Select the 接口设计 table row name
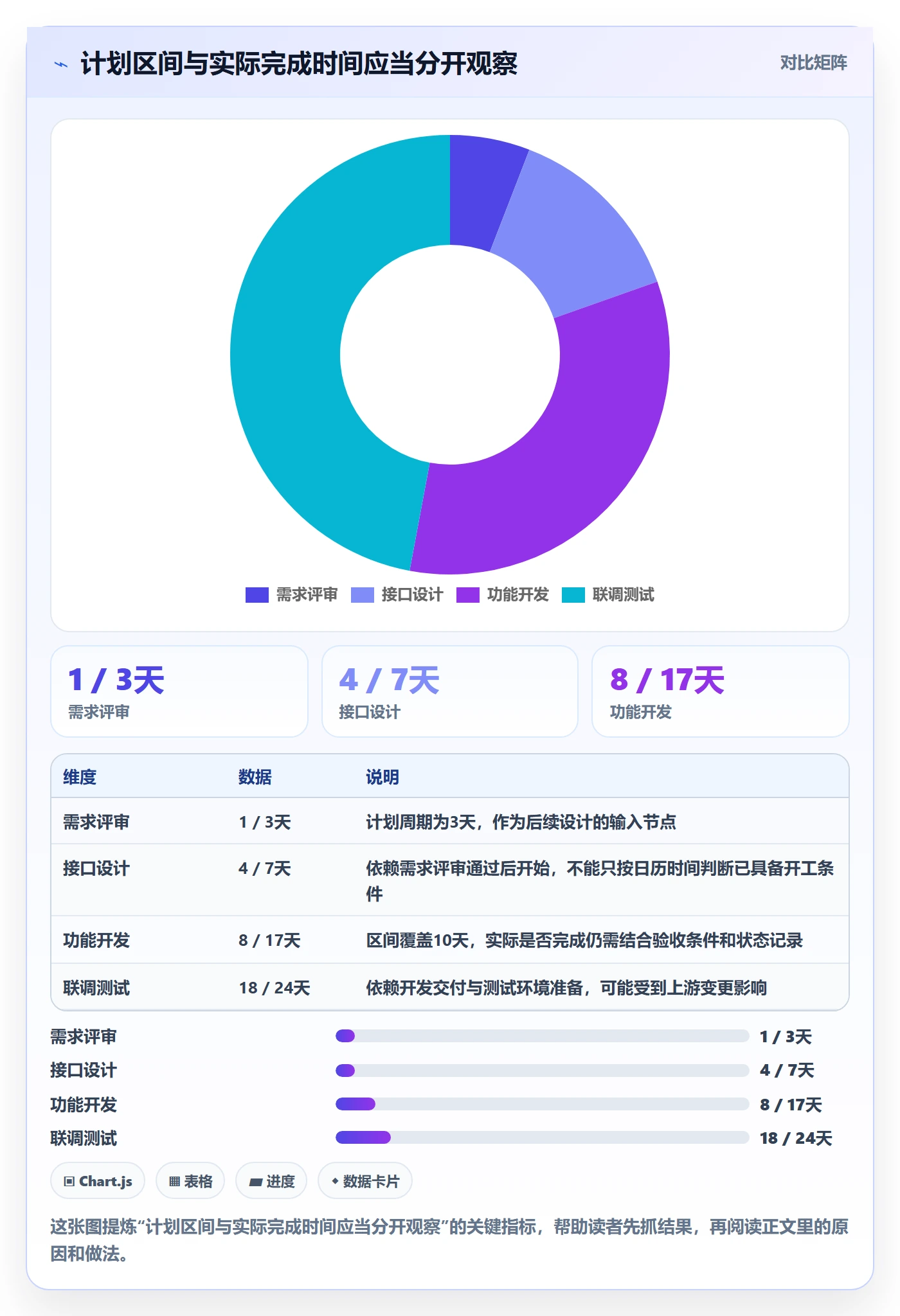The width and height of the screenshot is (900, 1316). [96, 869]
